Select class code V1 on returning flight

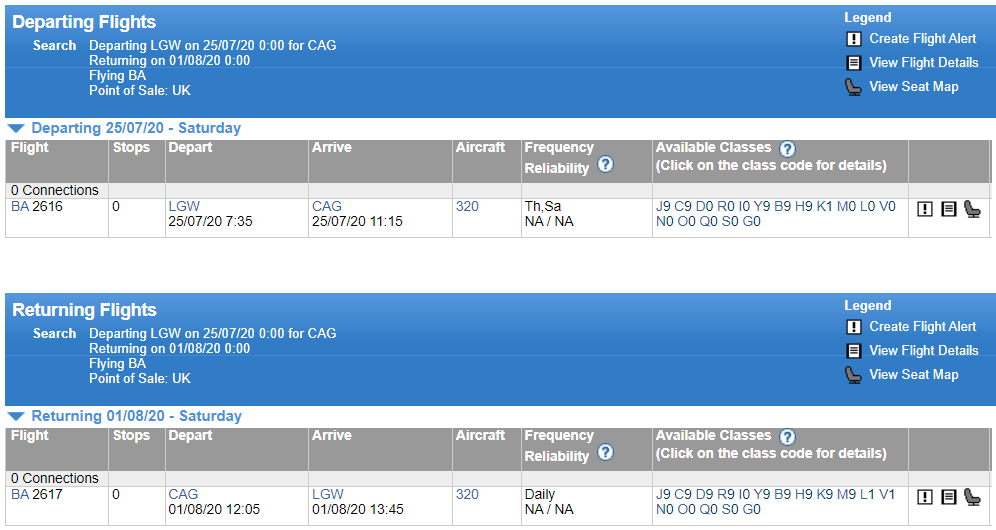(887, 494)
